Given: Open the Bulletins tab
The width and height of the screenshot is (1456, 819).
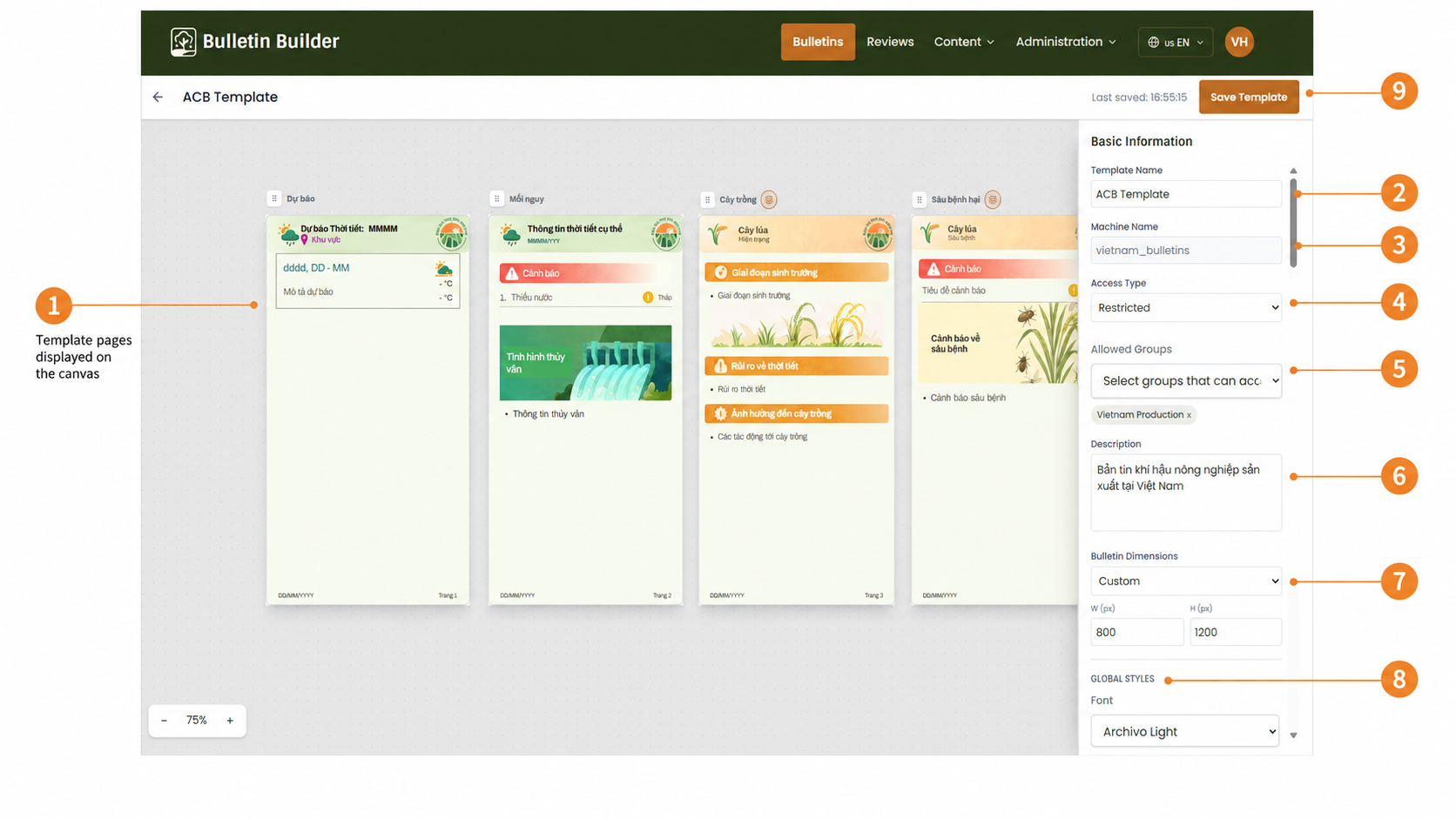Looking at the screenshot, I should coord(818,42).
